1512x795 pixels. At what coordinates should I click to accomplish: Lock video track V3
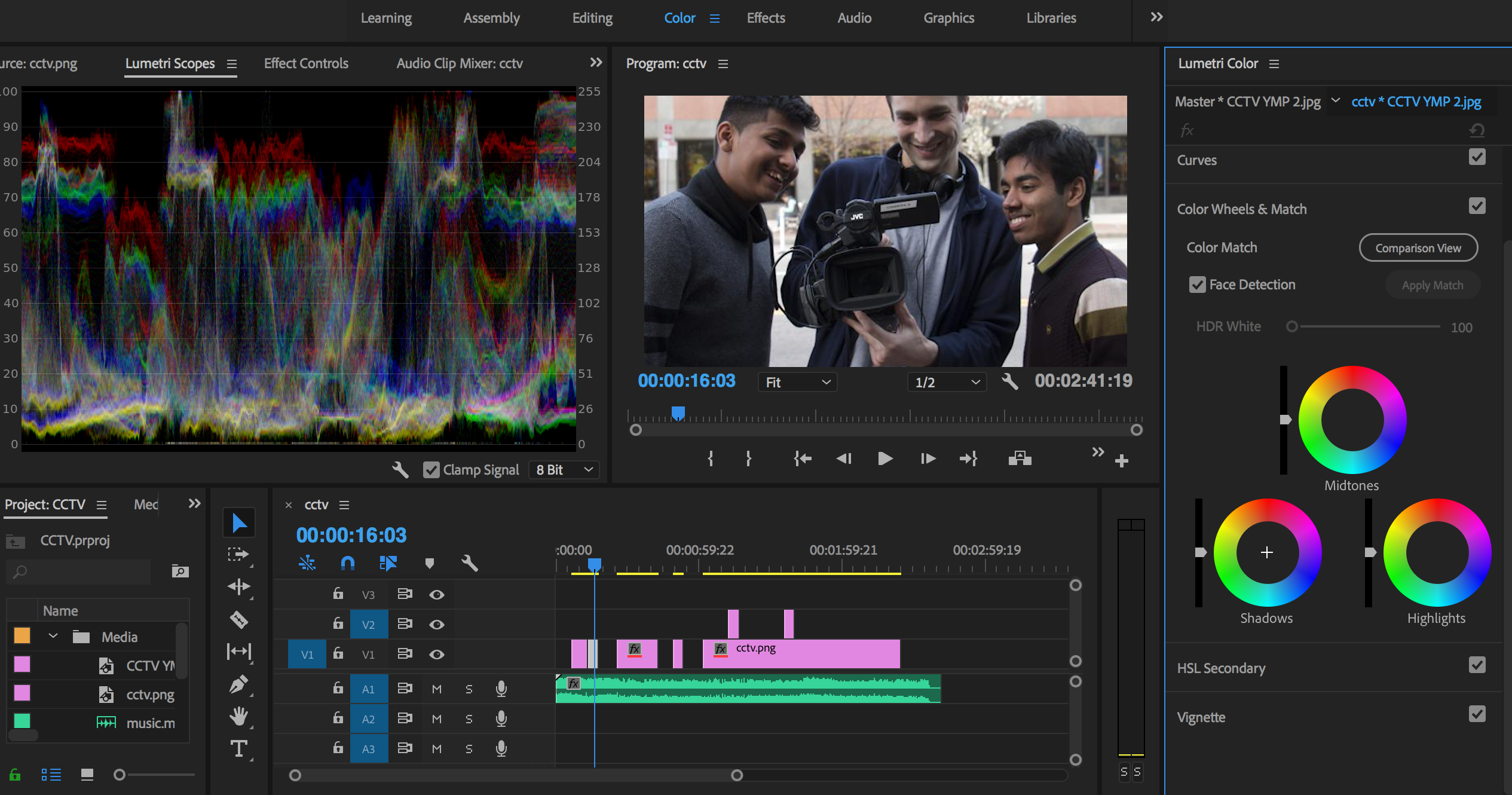click(338, 594)
